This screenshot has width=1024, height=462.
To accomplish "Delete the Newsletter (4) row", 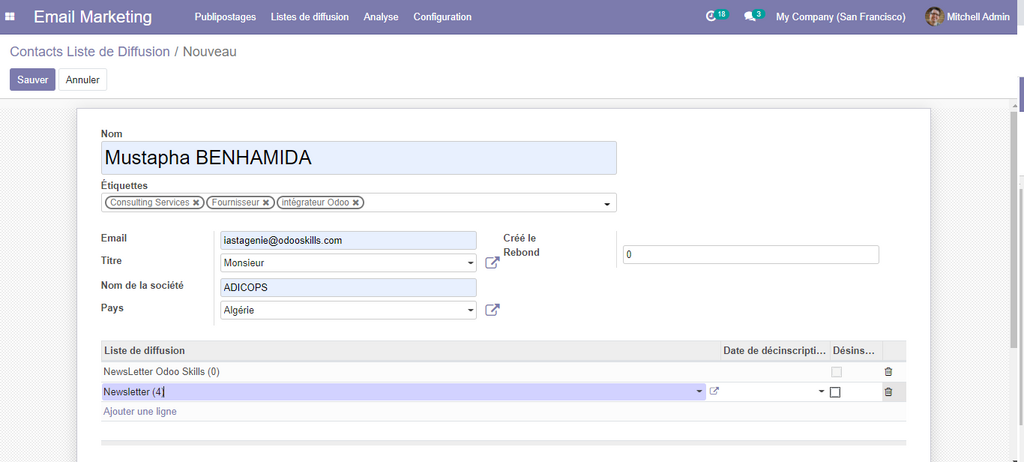I will point(888,392).
